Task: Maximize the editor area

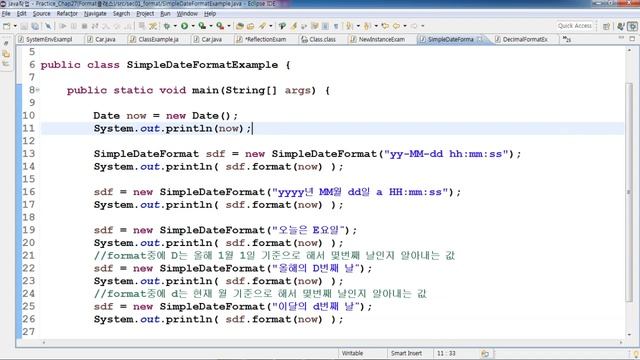Action: tap(632, 38)
